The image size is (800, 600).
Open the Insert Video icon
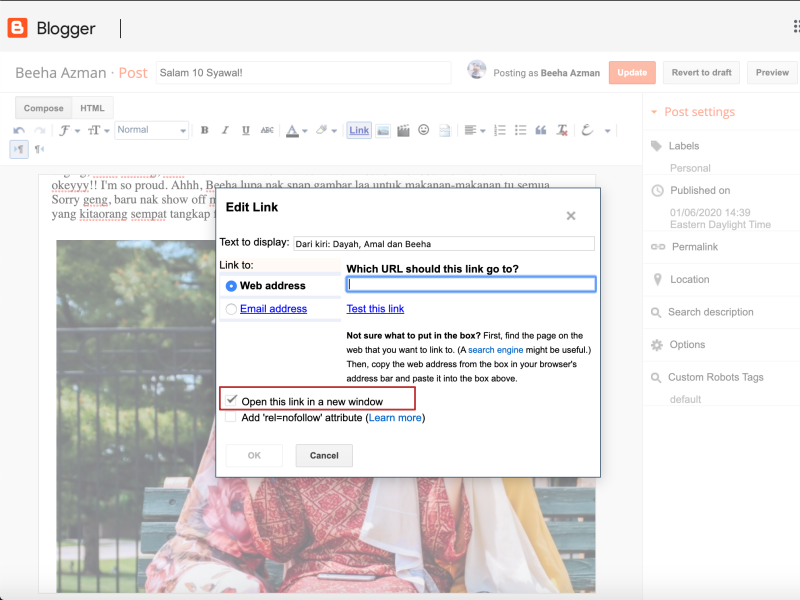[x=405, y=130]
